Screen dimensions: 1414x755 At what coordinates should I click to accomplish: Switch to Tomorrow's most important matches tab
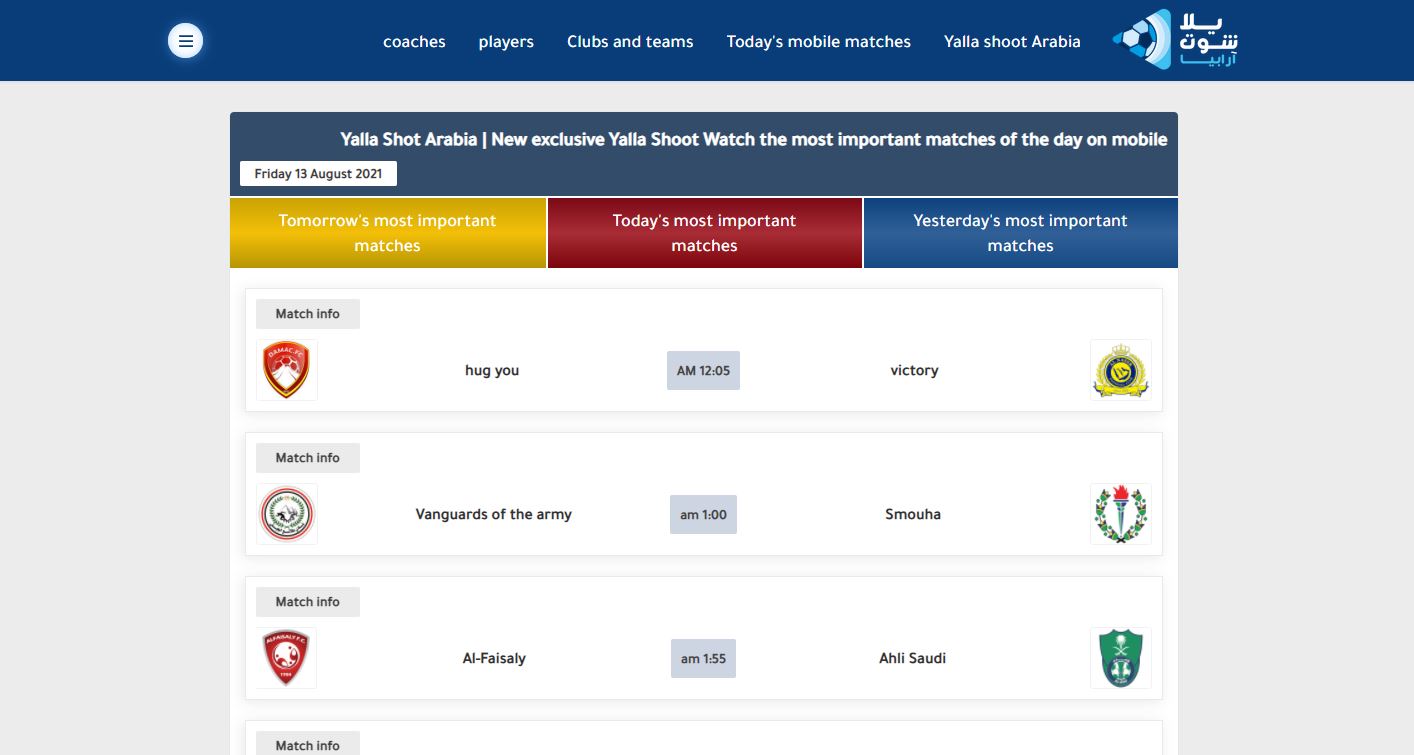tap(388, 233)
